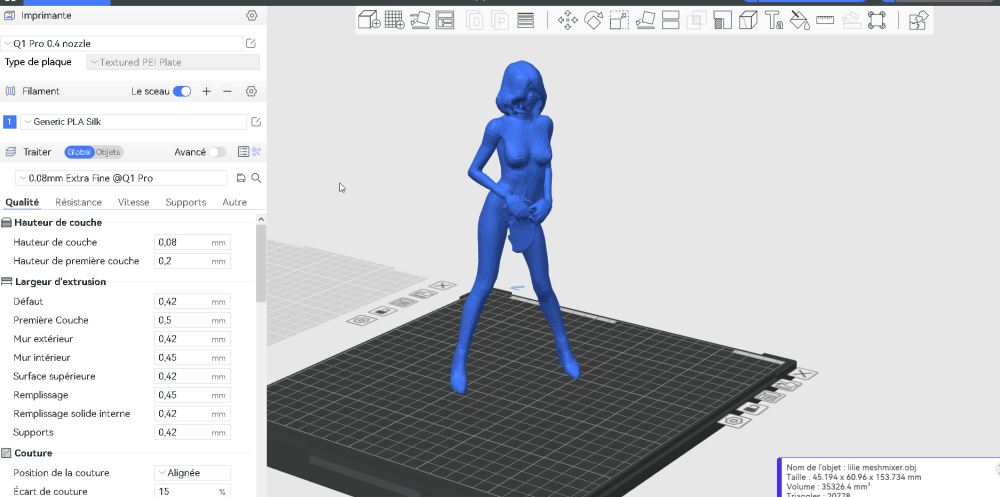Screen dimensions: 1000x497
Task: Open the Q1 Pro 0.4 nozzle dropdown
Action: 122,43
